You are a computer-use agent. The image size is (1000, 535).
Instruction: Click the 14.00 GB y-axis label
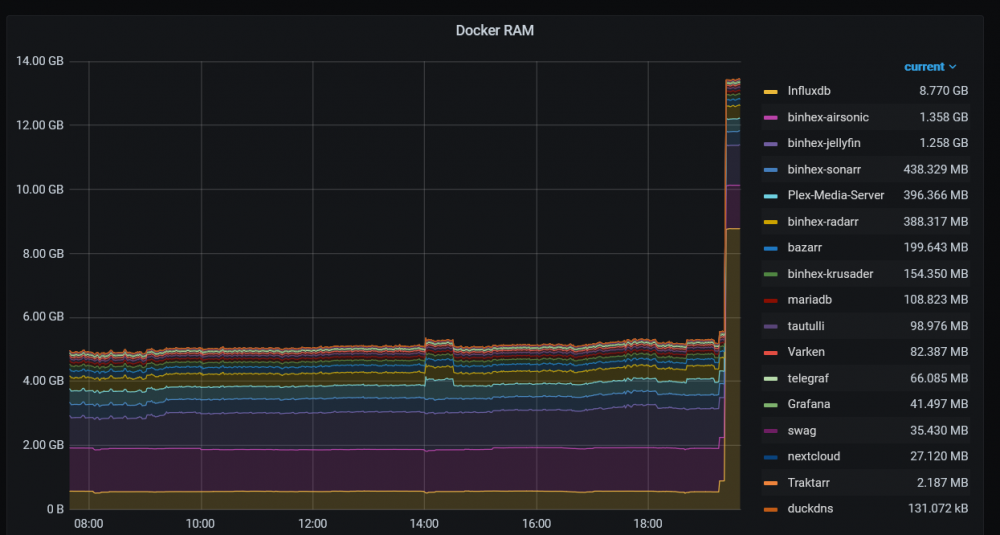40,61
